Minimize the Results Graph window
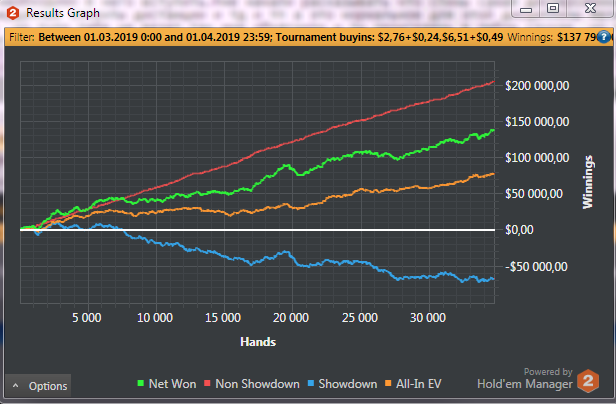Screen dimensions: 616x404 point(526,9)
